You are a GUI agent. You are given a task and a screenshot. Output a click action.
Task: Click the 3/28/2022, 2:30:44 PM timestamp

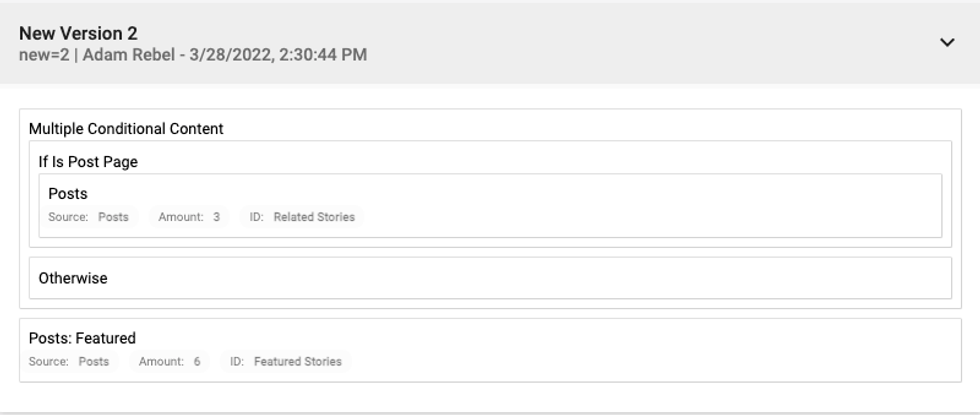point(276,54)
